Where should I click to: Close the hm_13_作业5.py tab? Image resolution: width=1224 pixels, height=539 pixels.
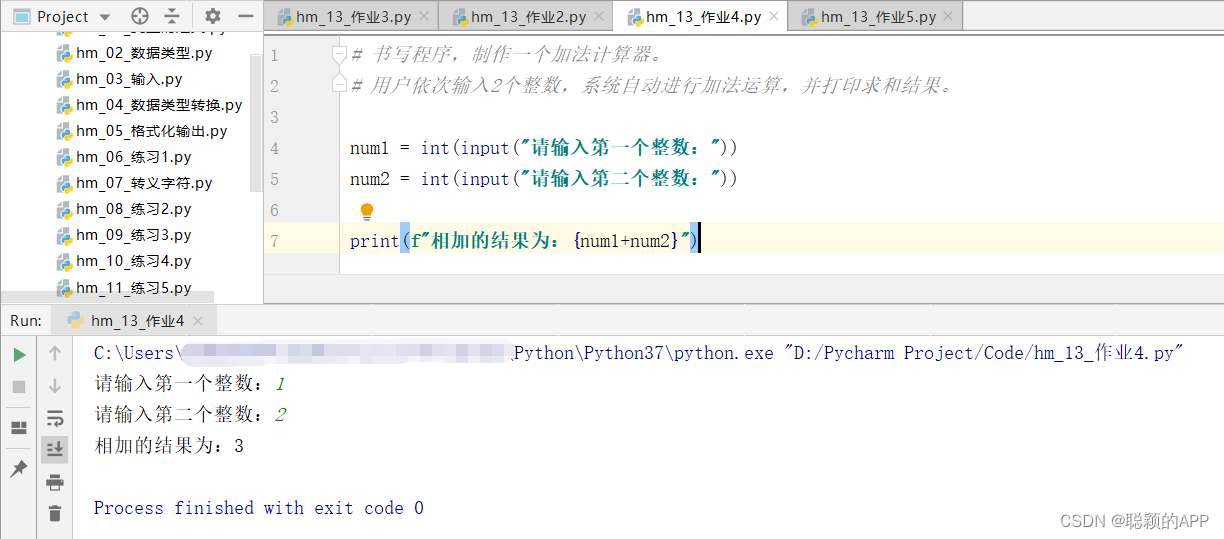[x=950, y=17]
